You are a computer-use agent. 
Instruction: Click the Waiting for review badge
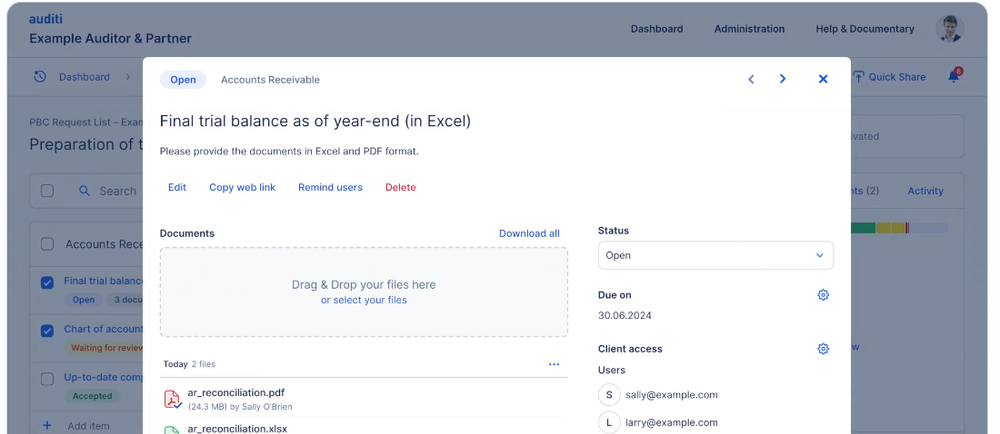pos(104,348)
